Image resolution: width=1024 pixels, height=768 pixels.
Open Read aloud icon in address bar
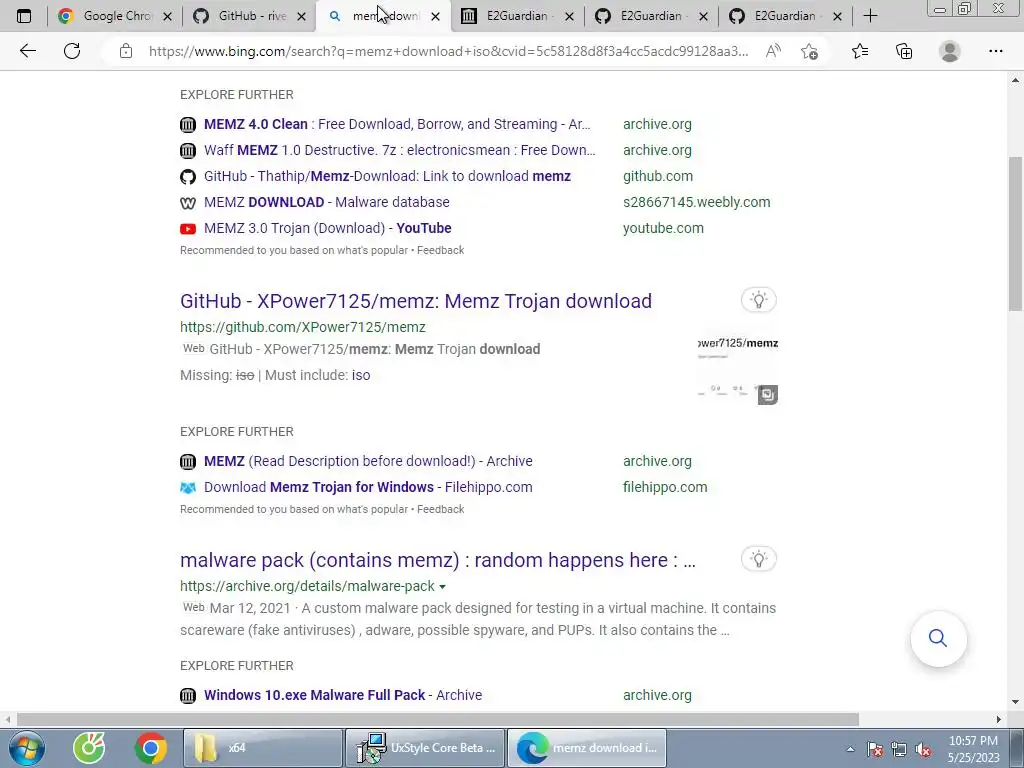click(x=773, y=51)
